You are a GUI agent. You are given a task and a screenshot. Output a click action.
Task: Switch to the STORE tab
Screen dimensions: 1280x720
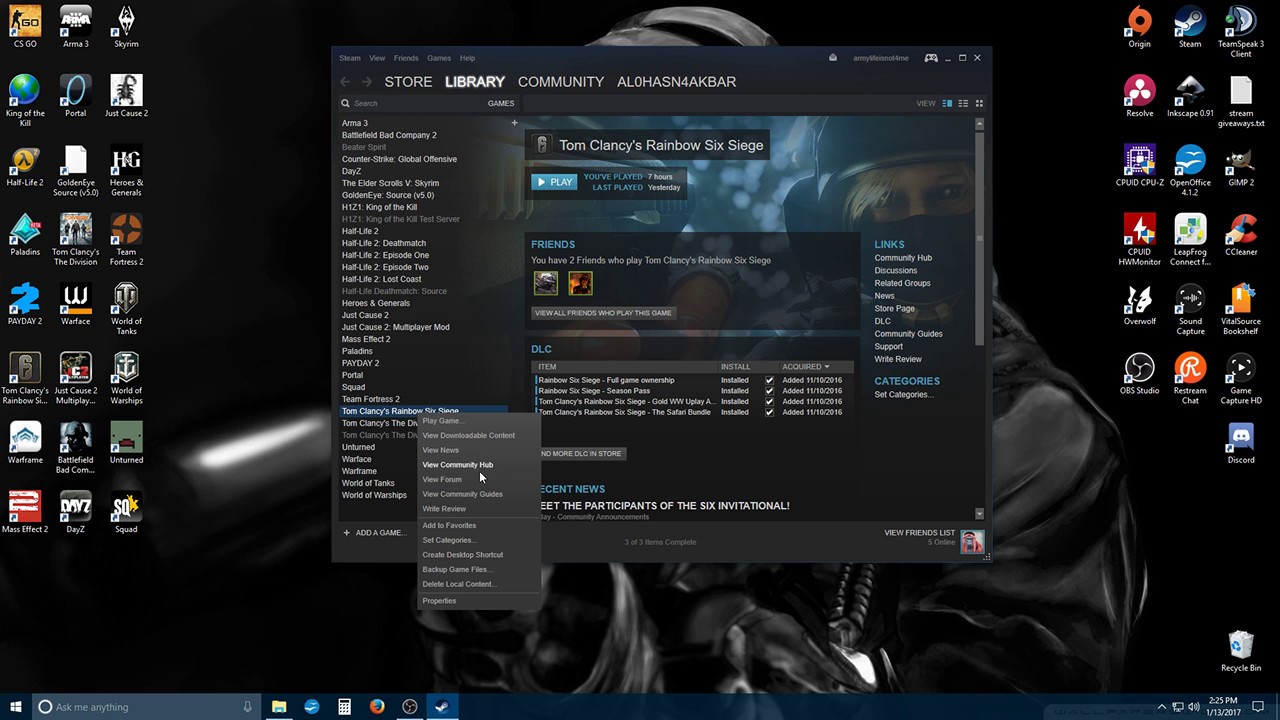pos(408,82)
